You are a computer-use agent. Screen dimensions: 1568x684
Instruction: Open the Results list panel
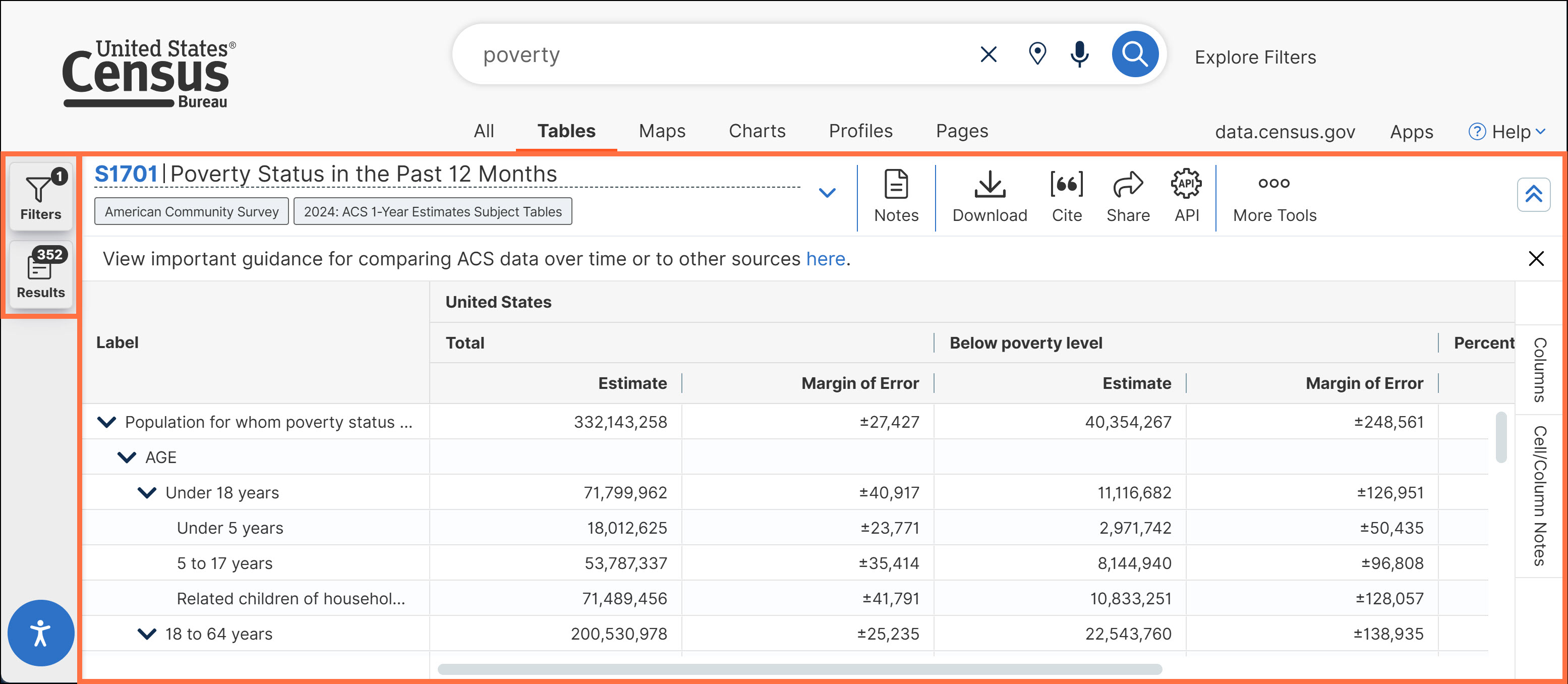tap(41, 274)
